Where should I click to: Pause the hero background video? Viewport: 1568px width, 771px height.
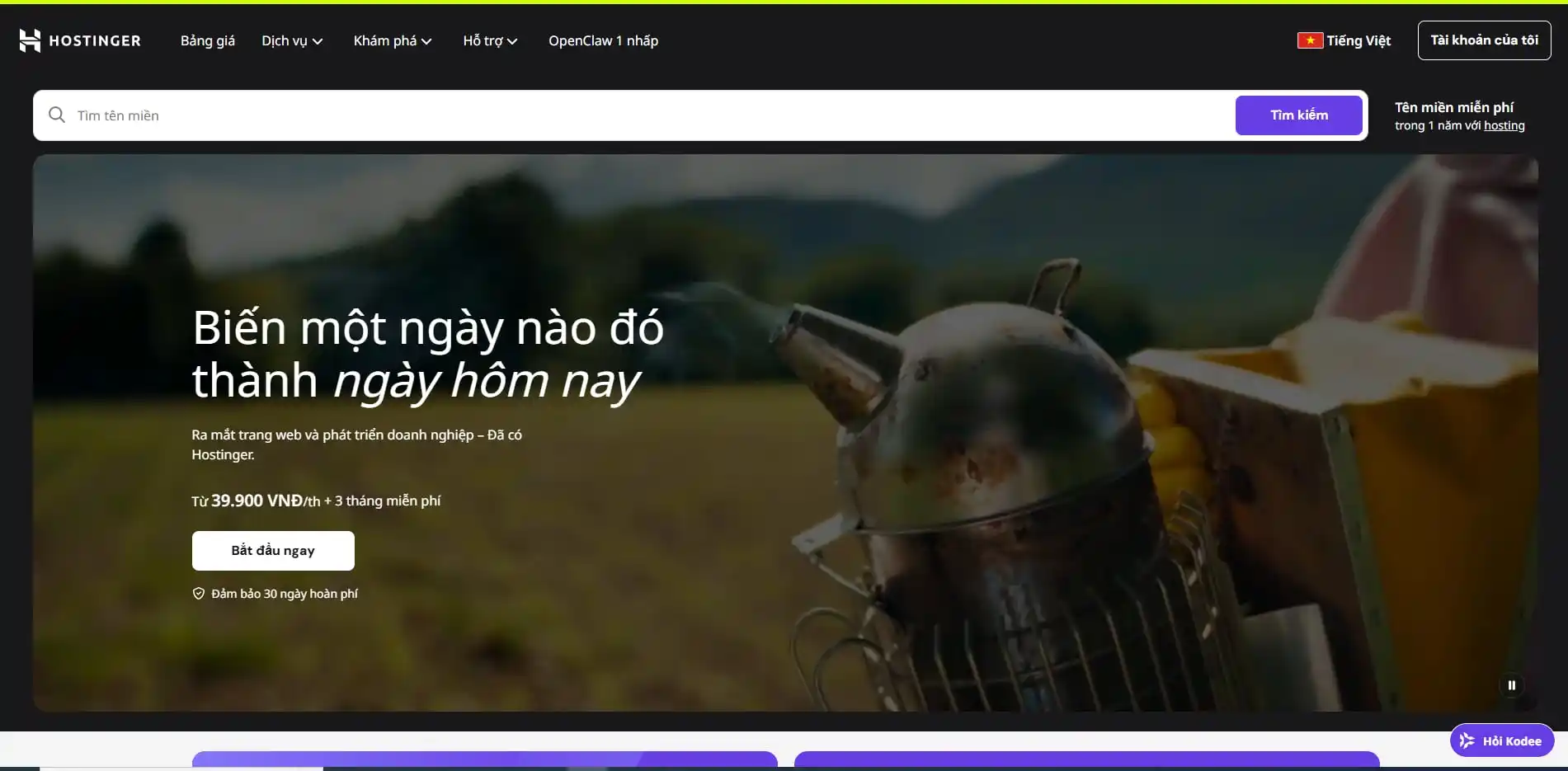(x=1512, y=684)
